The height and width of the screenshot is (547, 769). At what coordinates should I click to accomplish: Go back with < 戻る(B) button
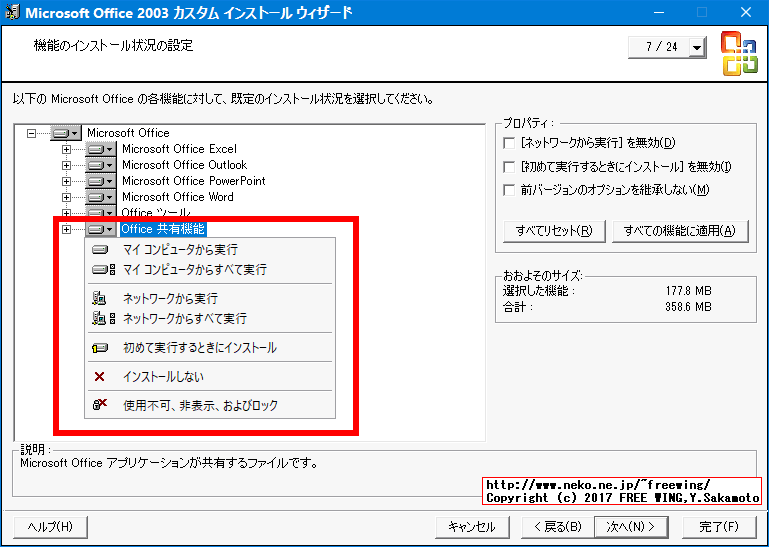[x=558, y=527]
